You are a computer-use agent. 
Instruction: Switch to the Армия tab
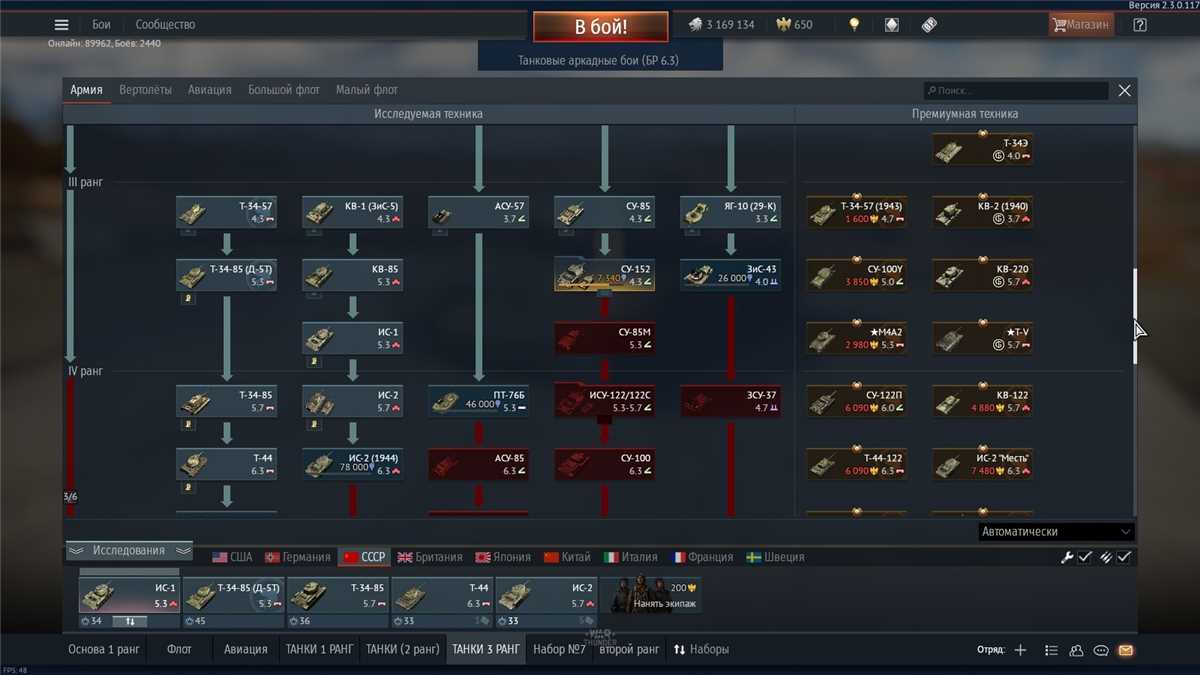click(86, 90)
